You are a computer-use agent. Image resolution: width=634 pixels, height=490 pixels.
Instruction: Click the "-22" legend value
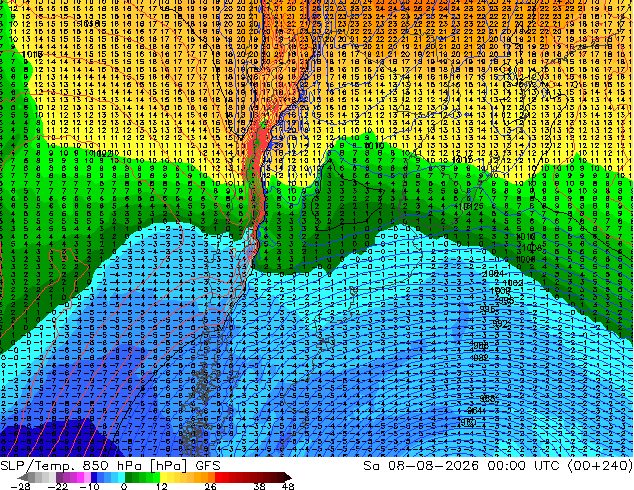[x=57, y=486]
